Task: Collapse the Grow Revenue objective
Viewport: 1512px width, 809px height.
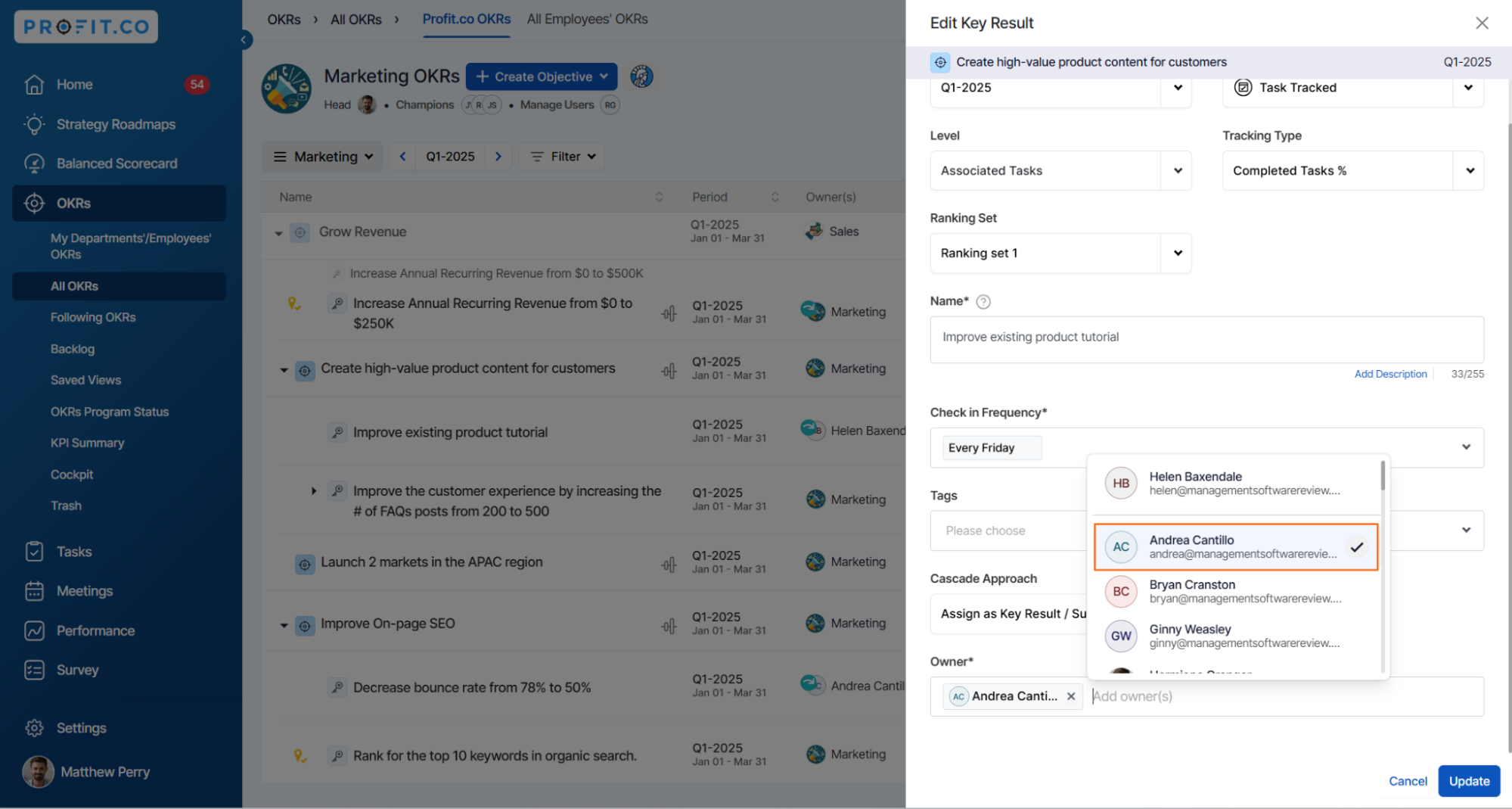Action: [x=278, y=233]
